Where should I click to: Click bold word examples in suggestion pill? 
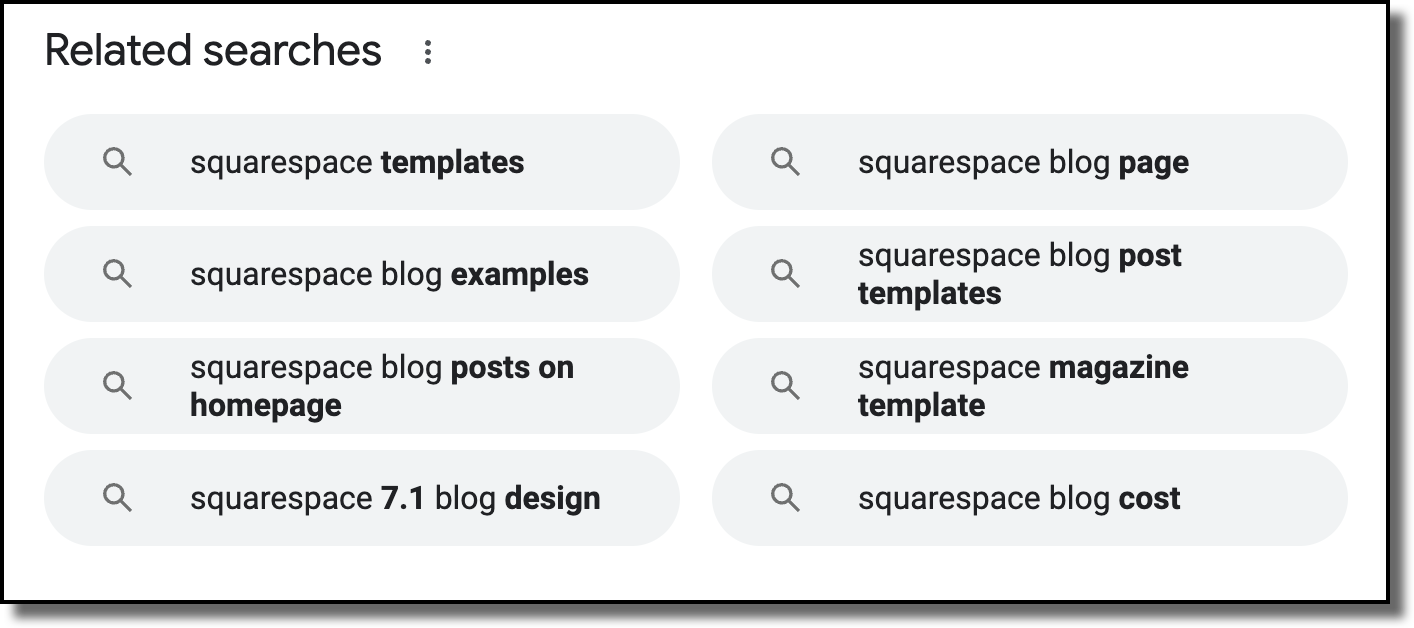tap(520, 275)
